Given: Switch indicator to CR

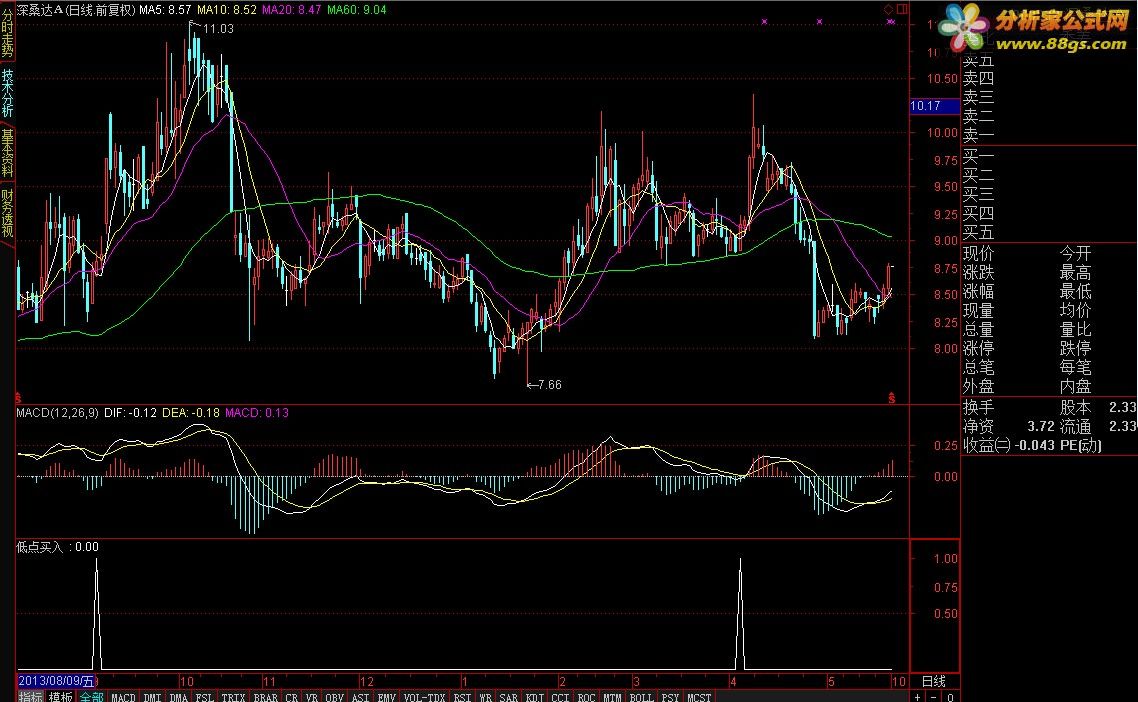Looking at the screenshot, I should point(292,697).
